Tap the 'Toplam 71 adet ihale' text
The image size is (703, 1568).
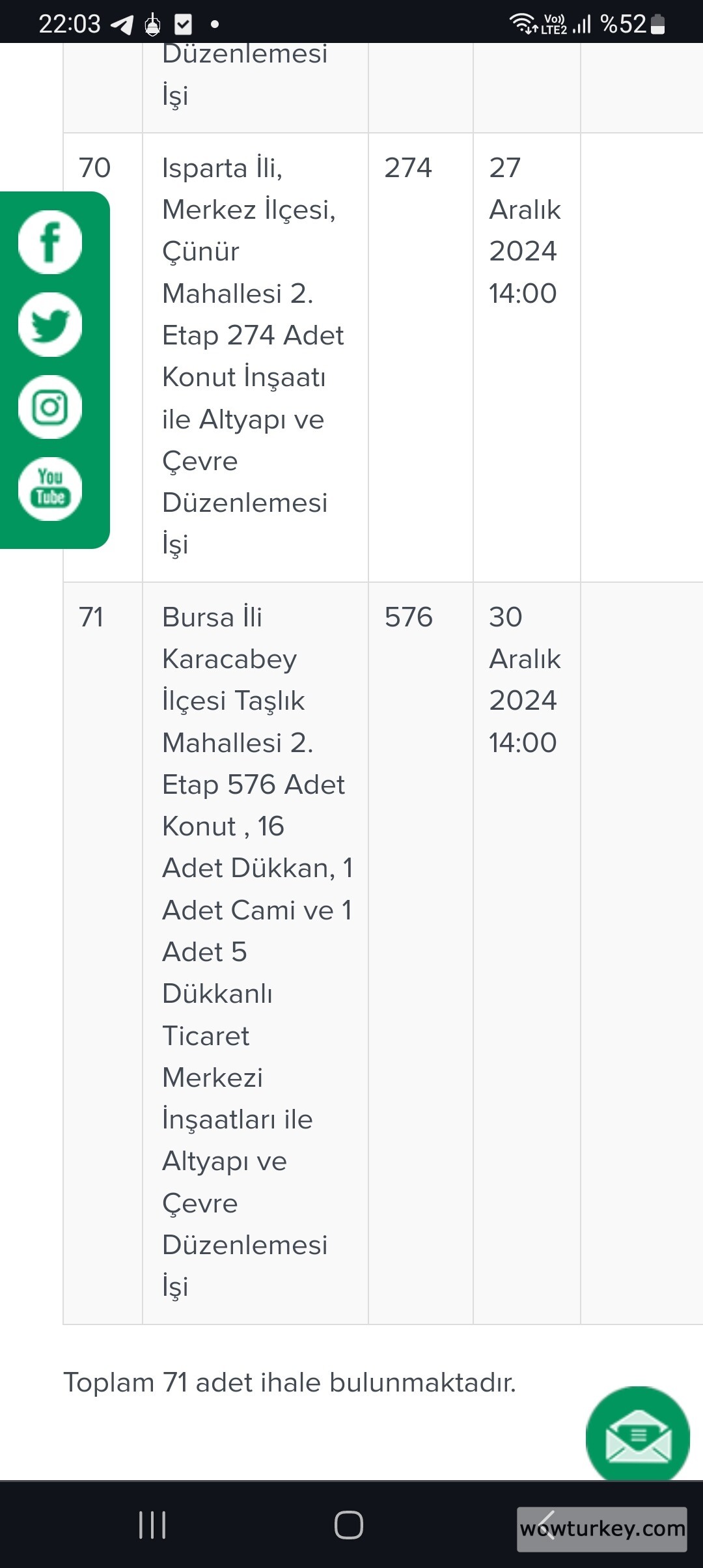(290, 1383)
